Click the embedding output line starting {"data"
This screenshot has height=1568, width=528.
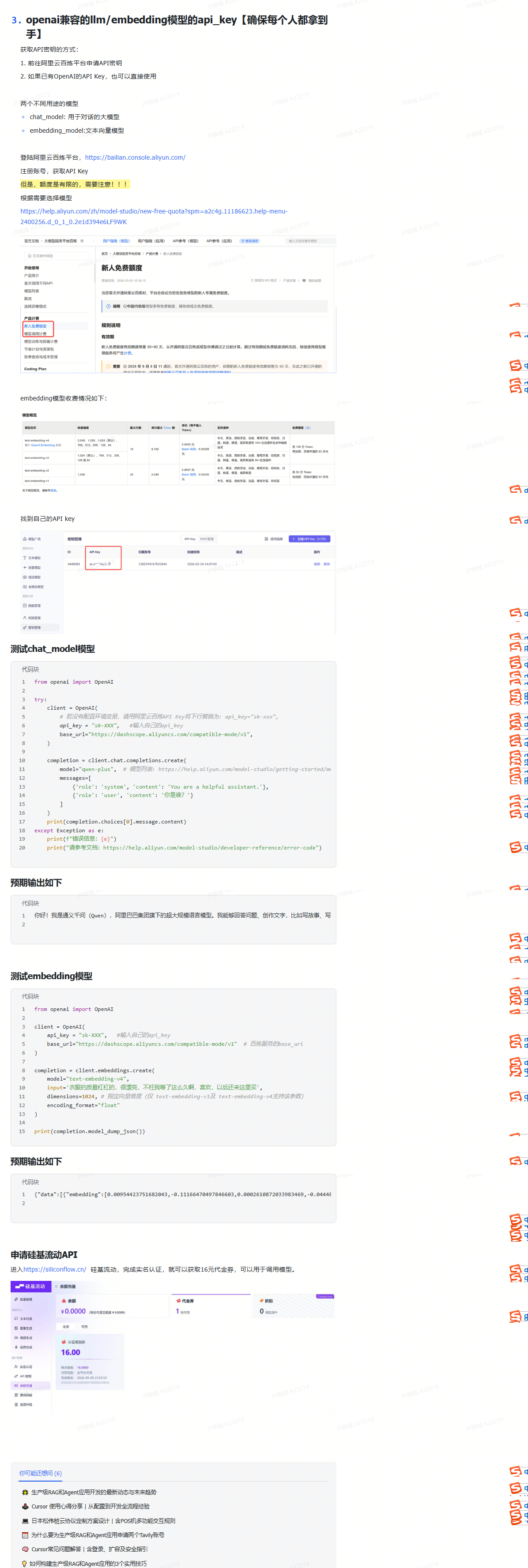[x=183, y=1194]
